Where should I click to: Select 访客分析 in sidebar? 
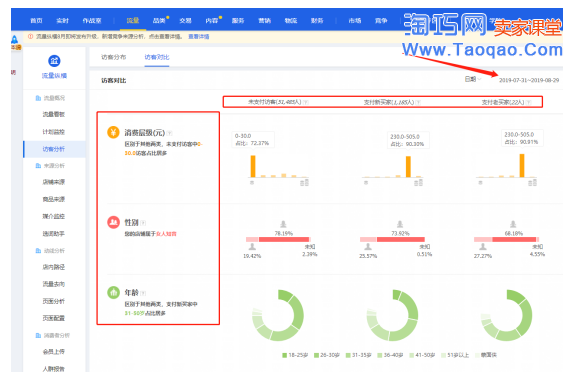coord(54,149)
